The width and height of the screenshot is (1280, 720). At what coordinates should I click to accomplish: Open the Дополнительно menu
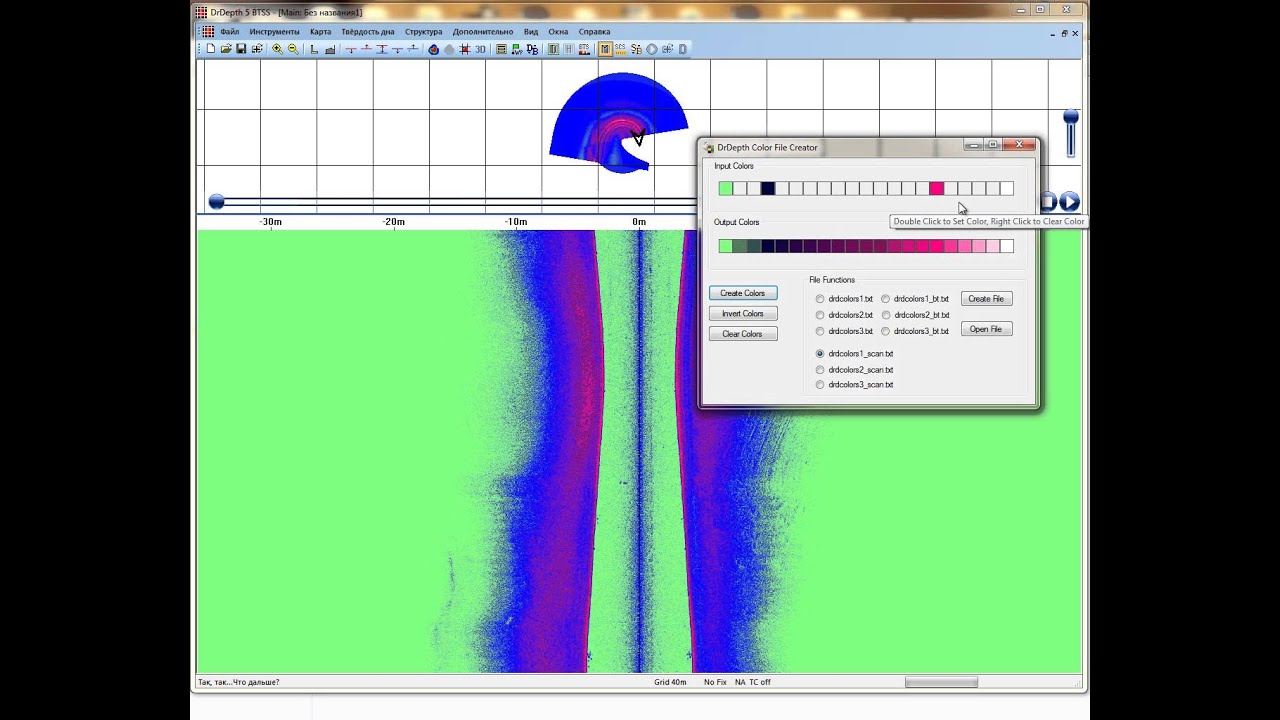click(x=482, y=32)
